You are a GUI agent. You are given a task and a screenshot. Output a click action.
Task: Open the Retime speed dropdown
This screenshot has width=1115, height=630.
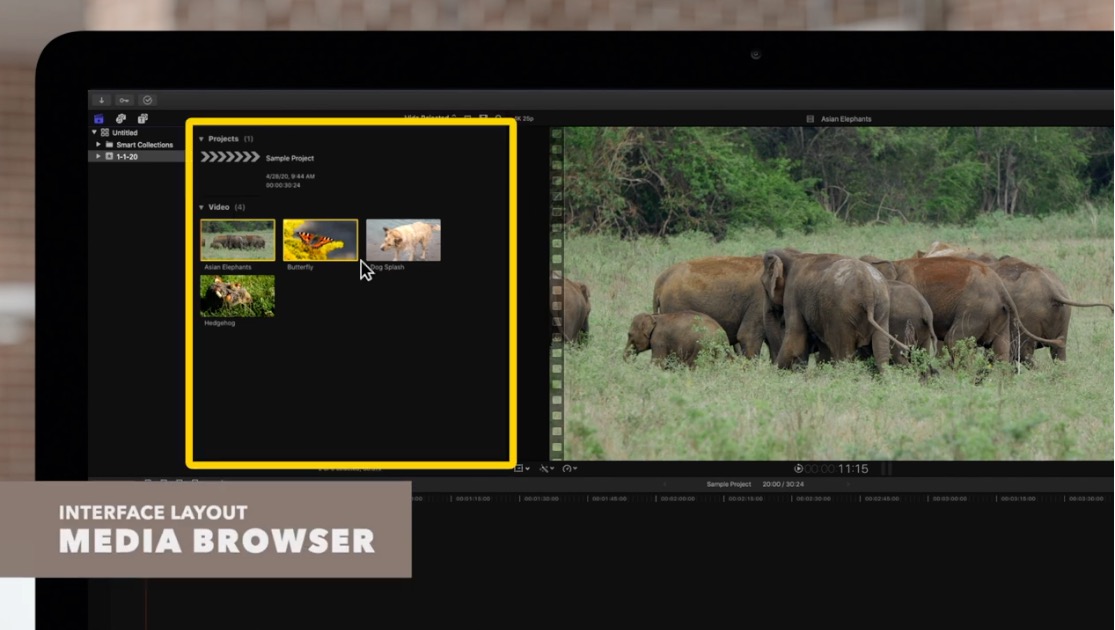[x=570, y=469]
